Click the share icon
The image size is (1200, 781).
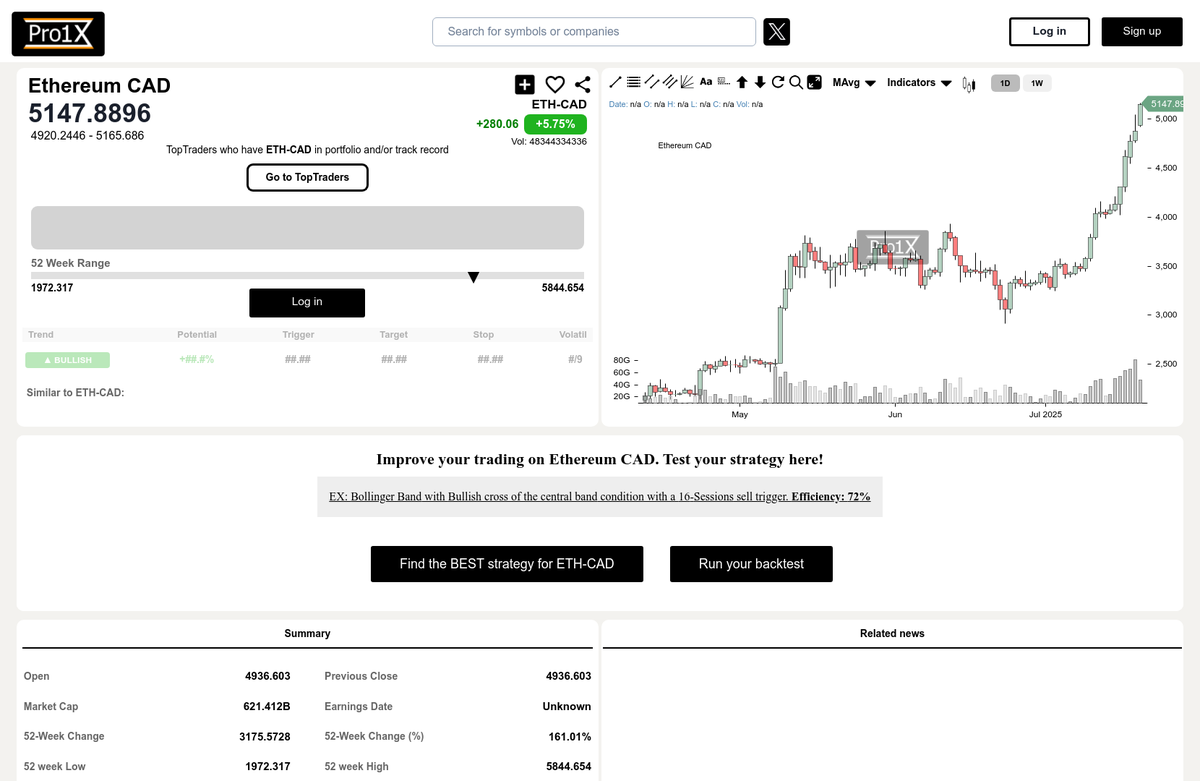582,85
